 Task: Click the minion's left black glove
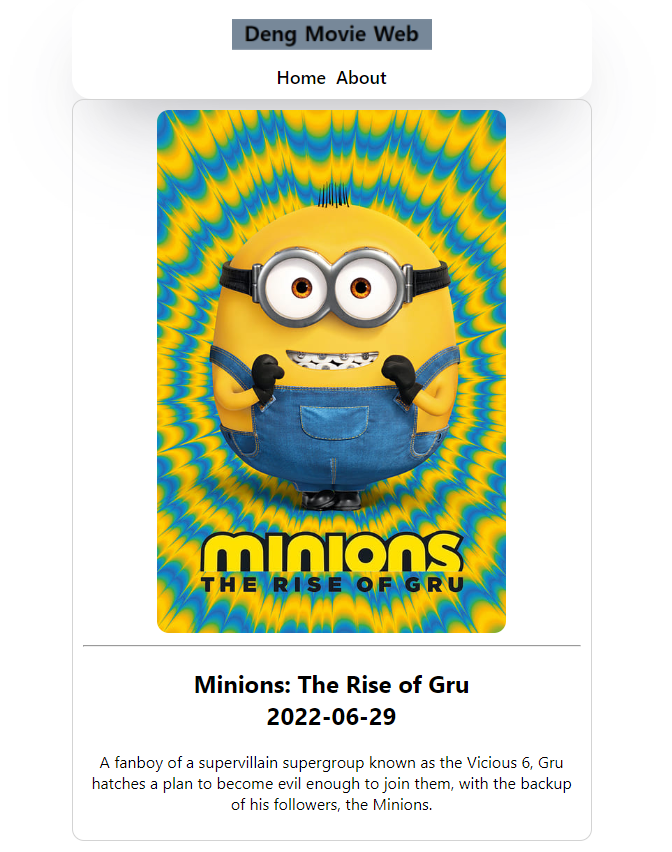click(x=267, y=377)
